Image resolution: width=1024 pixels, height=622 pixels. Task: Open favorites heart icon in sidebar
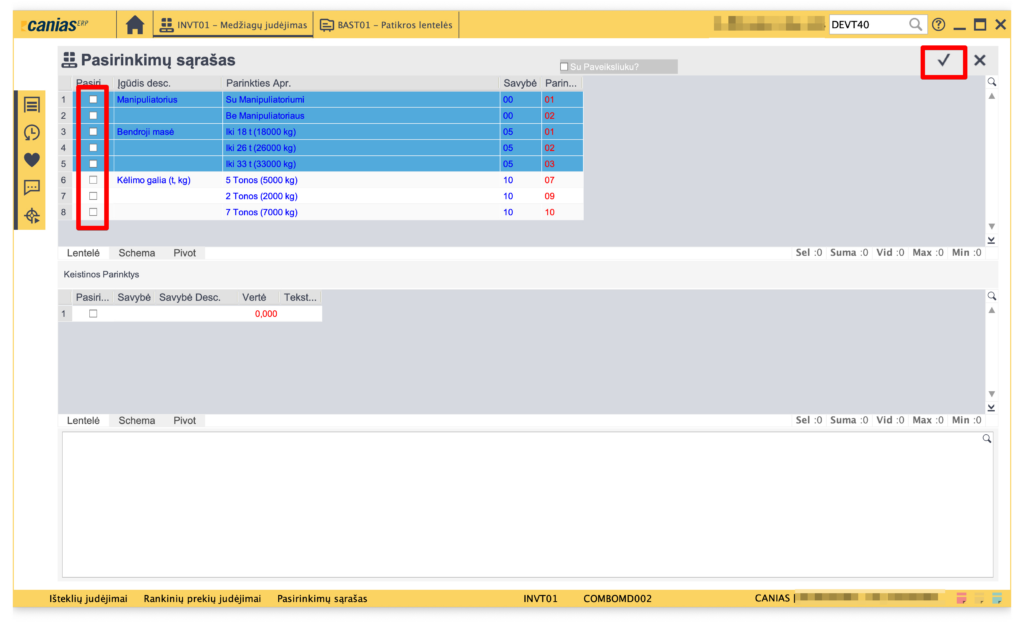[32, 159]
